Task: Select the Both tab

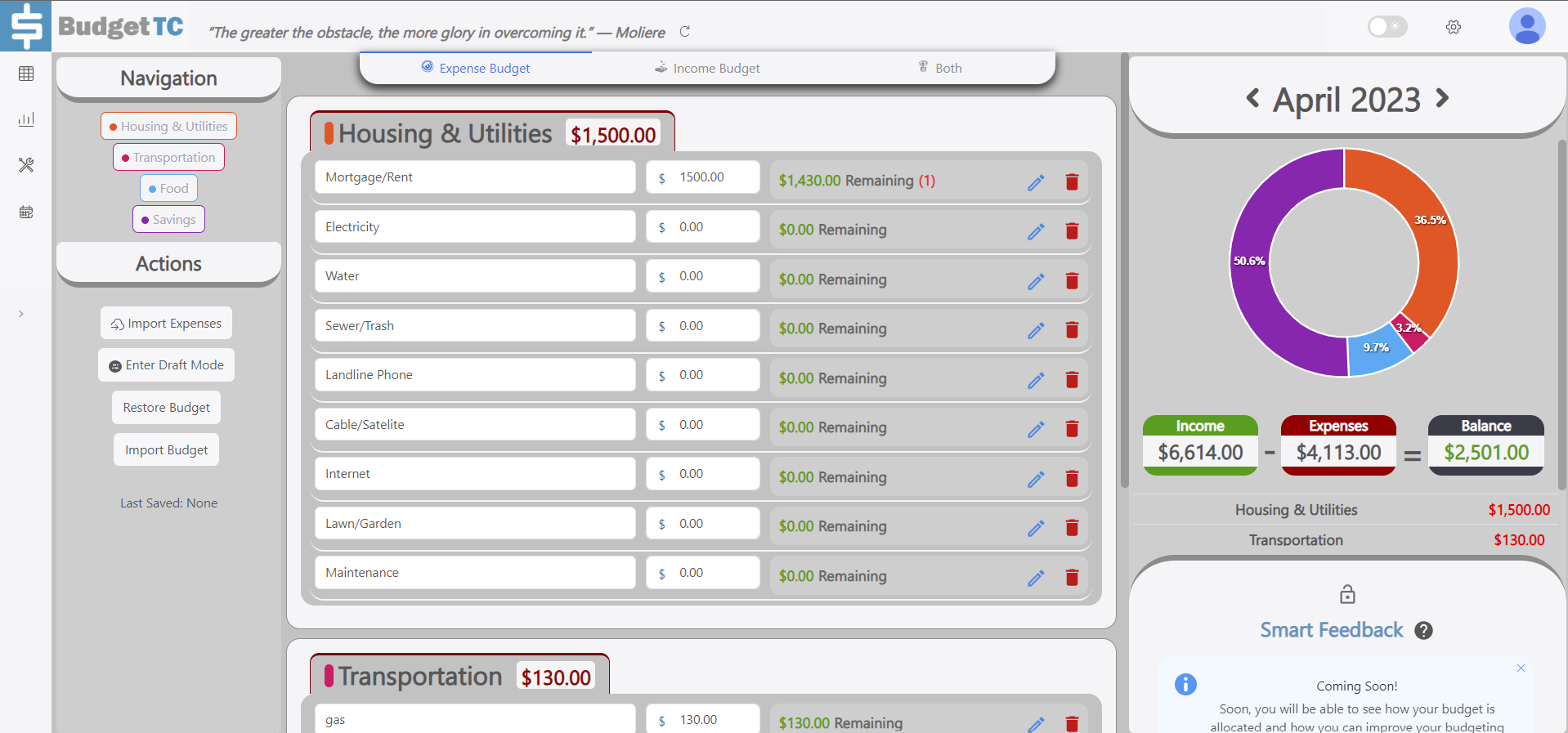Action: (939, 68)
